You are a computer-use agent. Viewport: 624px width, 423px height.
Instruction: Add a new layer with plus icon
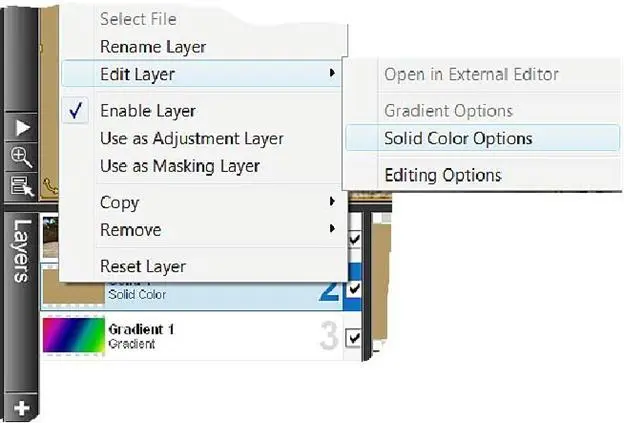pyautogui.click(x=21, y=408)
